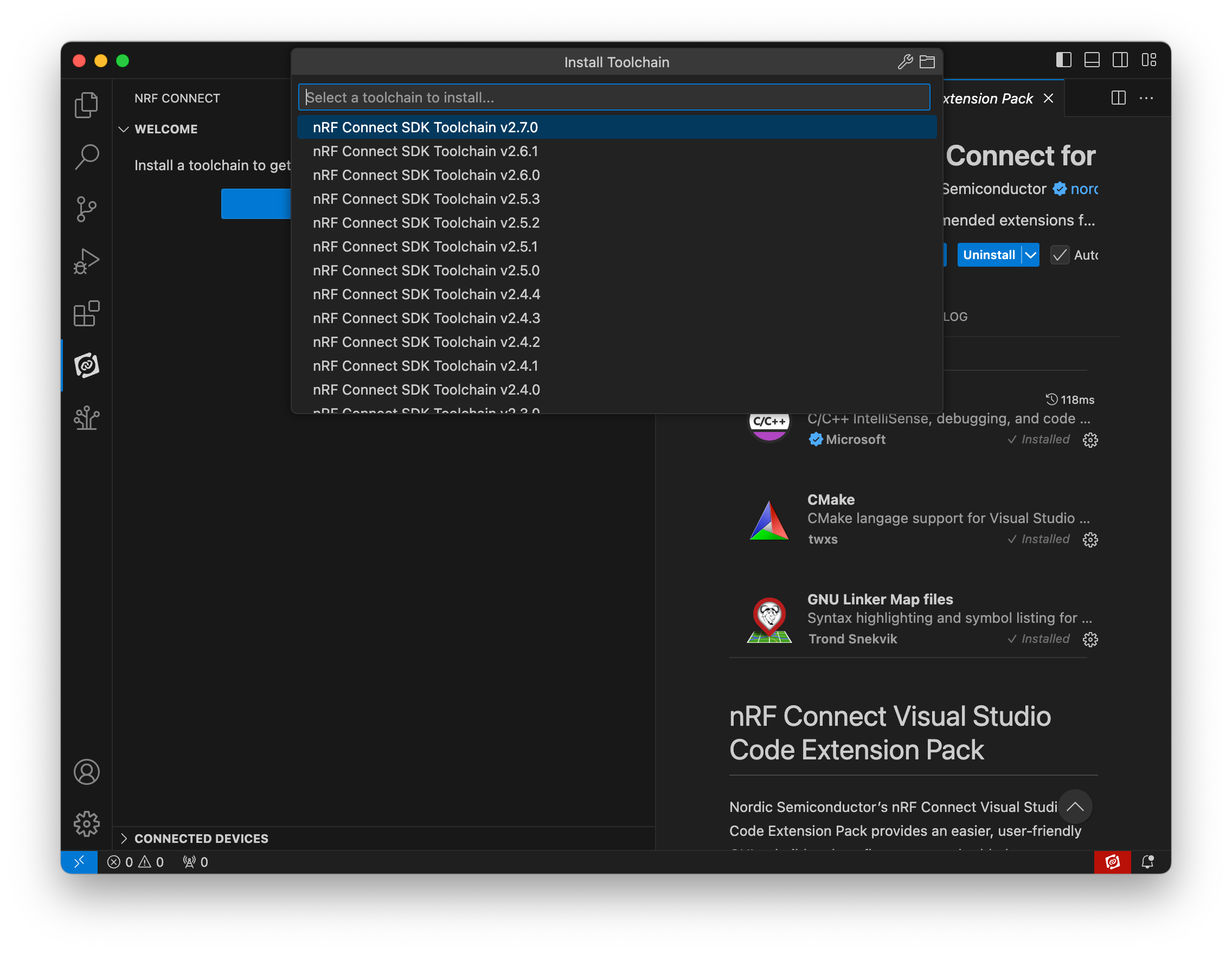This screenshot has height=954, width=1232.
Task: Select nRF Connect SDK Toolchain v2.6.0
Action: (x=617, y=175)
